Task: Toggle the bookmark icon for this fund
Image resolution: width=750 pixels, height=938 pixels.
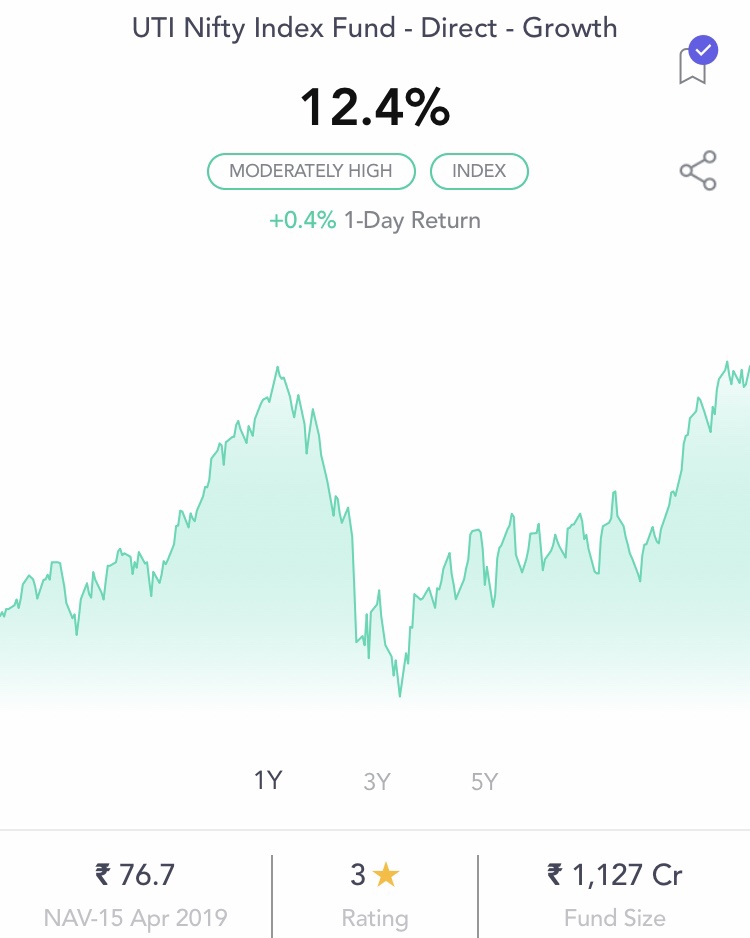Action: (696, 62)
